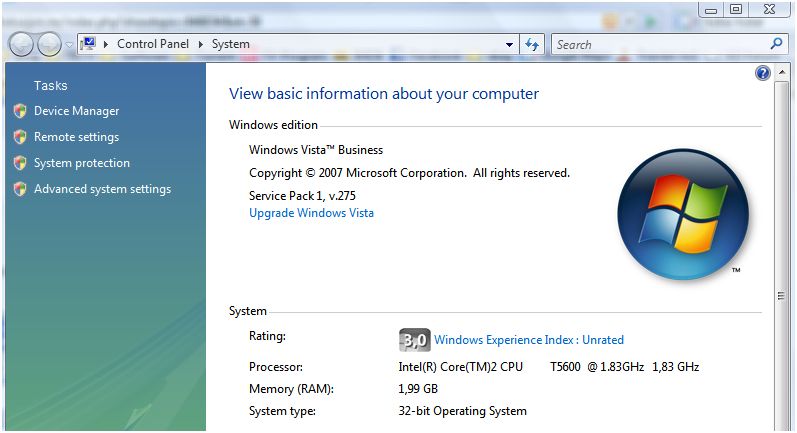Open Windows Experience Index : Unrated link
The height and width of the screenshot is (433, 797).
point(529,340)
